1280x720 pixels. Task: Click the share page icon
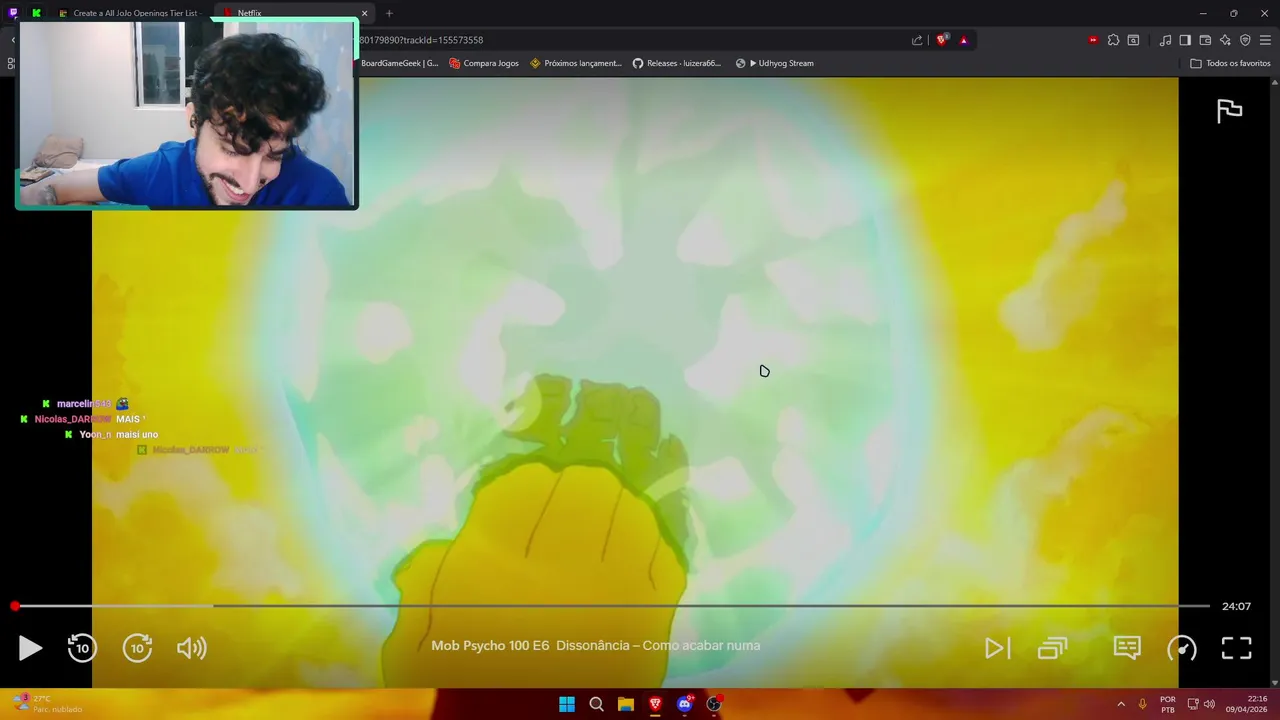point(917,40)
